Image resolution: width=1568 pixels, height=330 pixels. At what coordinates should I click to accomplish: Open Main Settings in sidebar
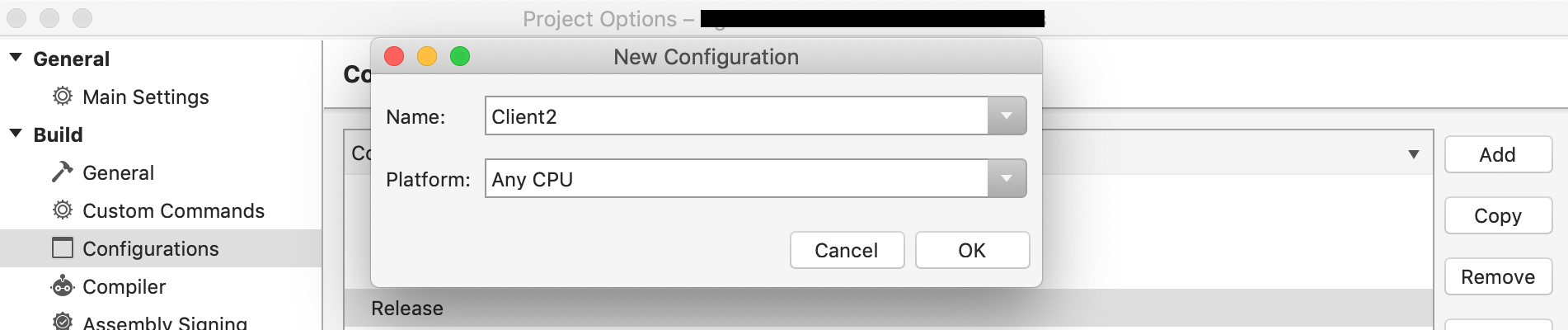(x=145, y=97)
